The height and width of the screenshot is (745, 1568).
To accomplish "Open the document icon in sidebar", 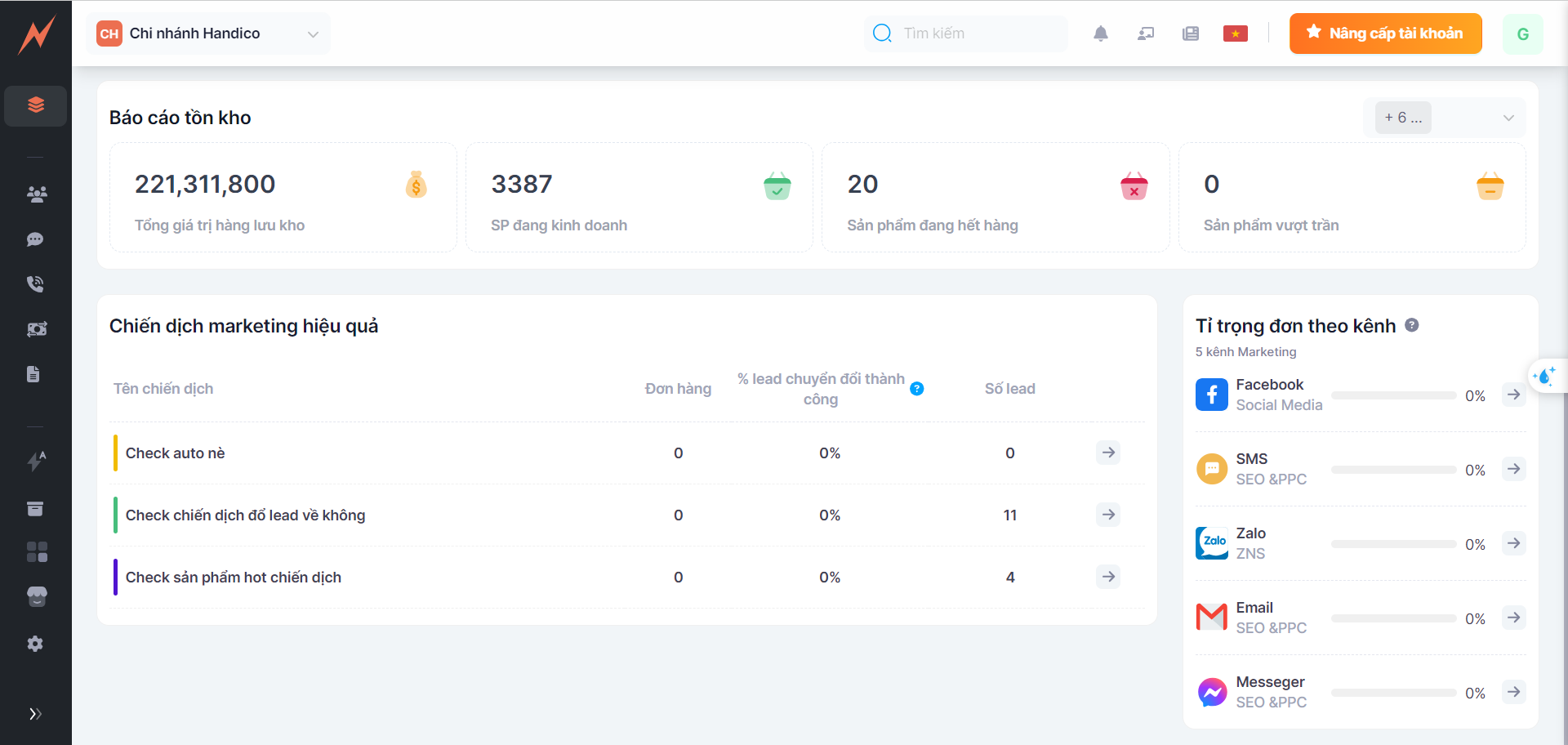I will (33, 374).
